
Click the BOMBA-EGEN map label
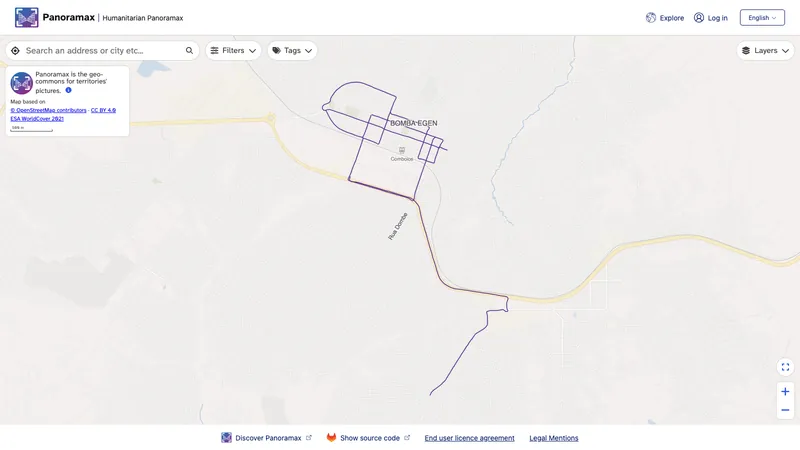coord(414,123)
